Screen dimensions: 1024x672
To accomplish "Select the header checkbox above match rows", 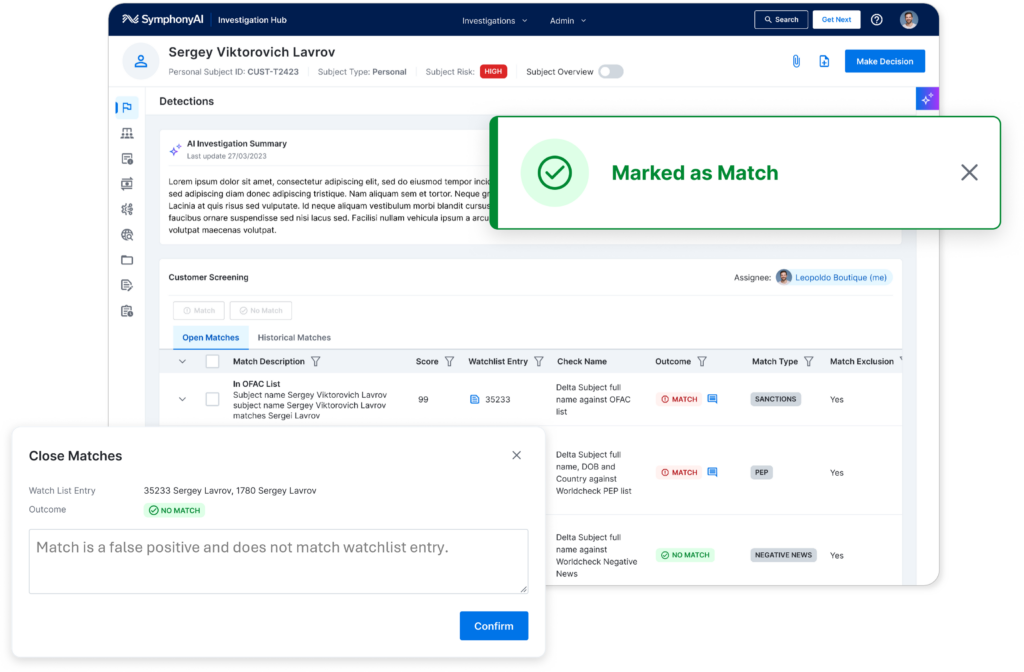I will [x=213, y=360].
